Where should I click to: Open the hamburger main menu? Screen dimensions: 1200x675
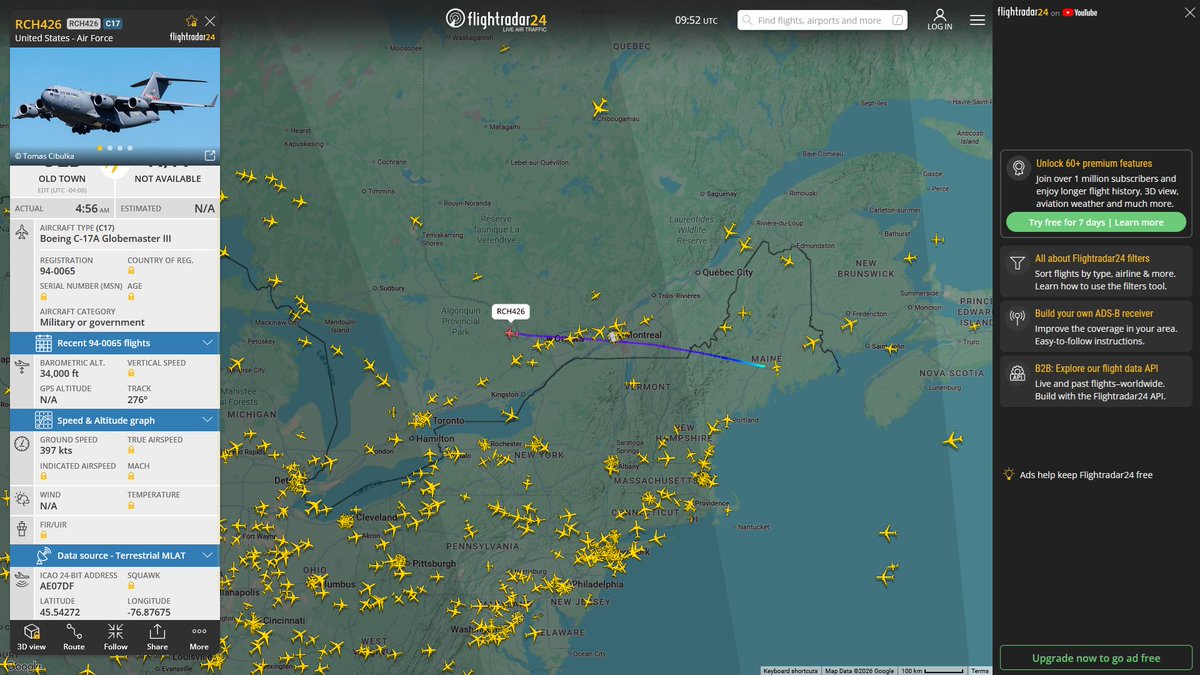tap(976, 20)
